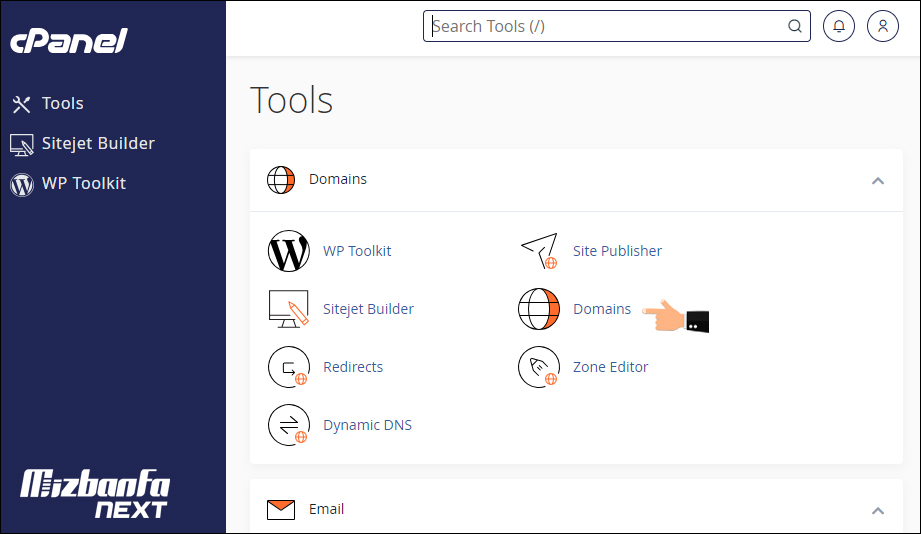The height and width of the screenshot is (534, 921).
Task: Click the Email envelope icon
Action: tap(281, 509)
